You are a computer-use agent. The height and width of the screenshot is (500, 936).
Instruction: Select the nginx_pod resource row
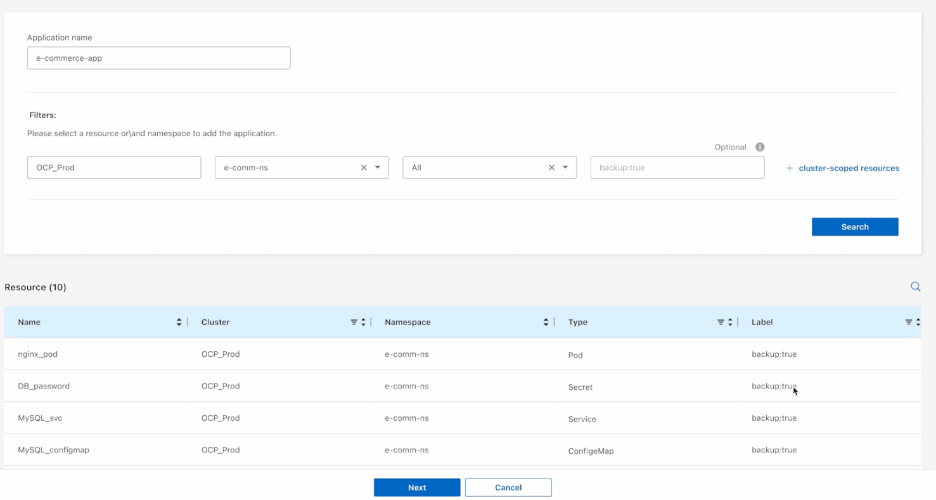click(x=38, y=354)
